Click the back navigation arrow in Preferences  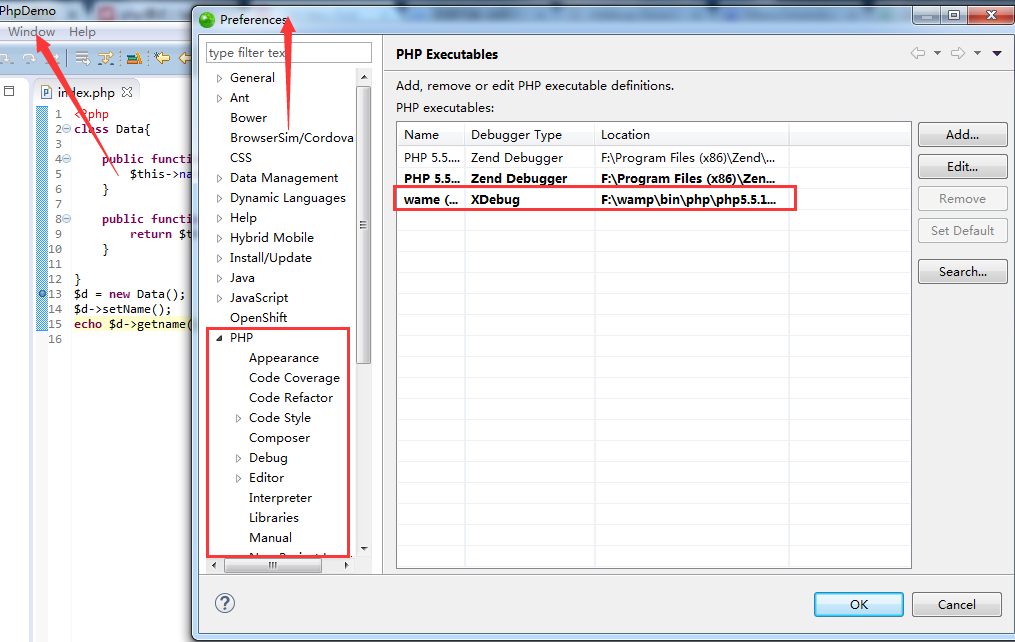click(x=917, y=54)
